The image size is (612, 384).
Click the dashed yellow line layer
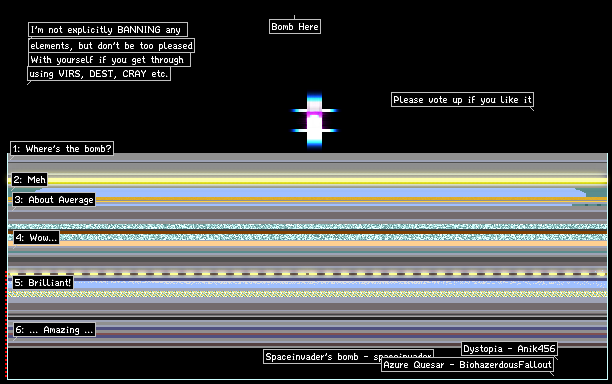tap(308, 274)
